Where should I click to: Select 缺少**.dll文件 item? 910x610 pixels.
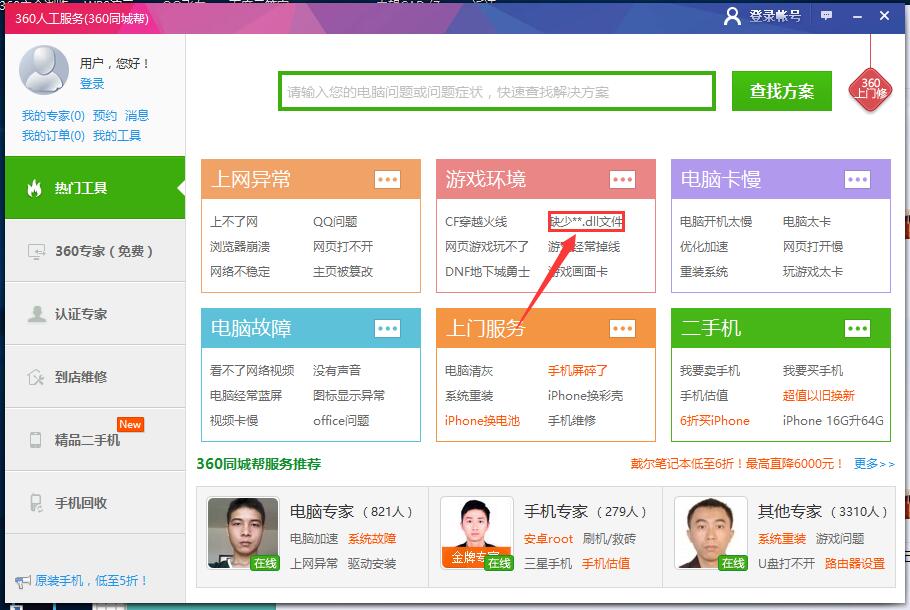(x=586, y=222)
